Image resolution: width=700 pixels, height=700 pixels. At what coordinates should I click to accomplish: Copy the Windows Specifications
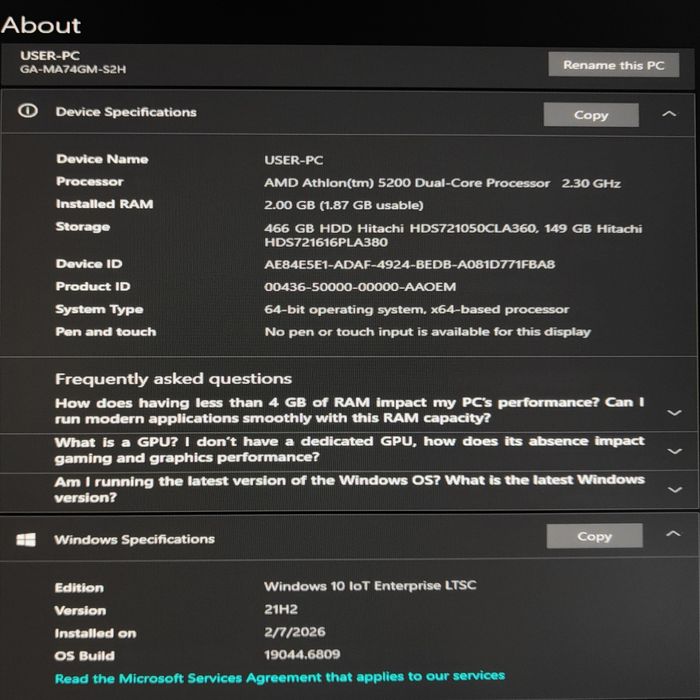point(594,536)
